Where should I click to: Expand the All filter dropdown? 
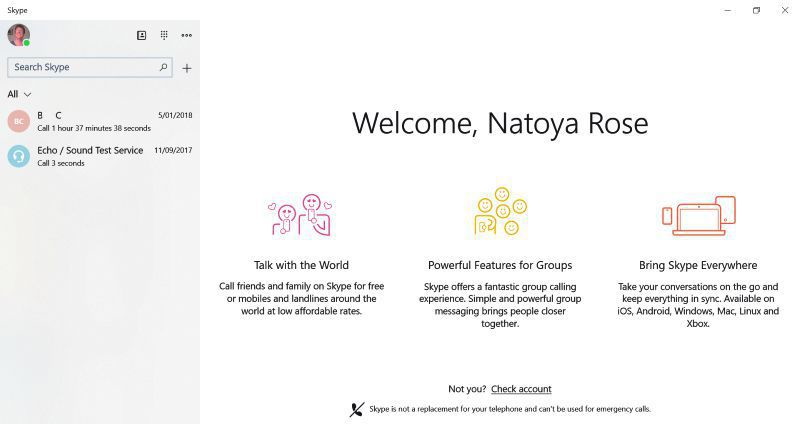pos(19,94)
